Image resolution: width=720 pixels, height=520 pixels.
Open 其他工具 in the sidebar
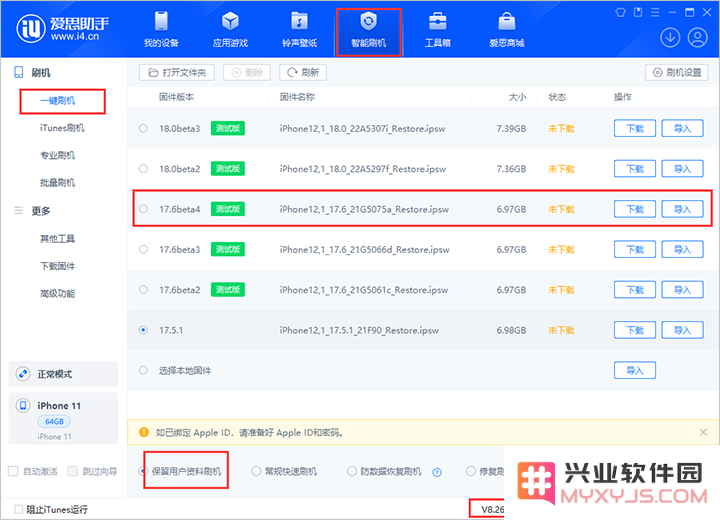coord(58,238)
